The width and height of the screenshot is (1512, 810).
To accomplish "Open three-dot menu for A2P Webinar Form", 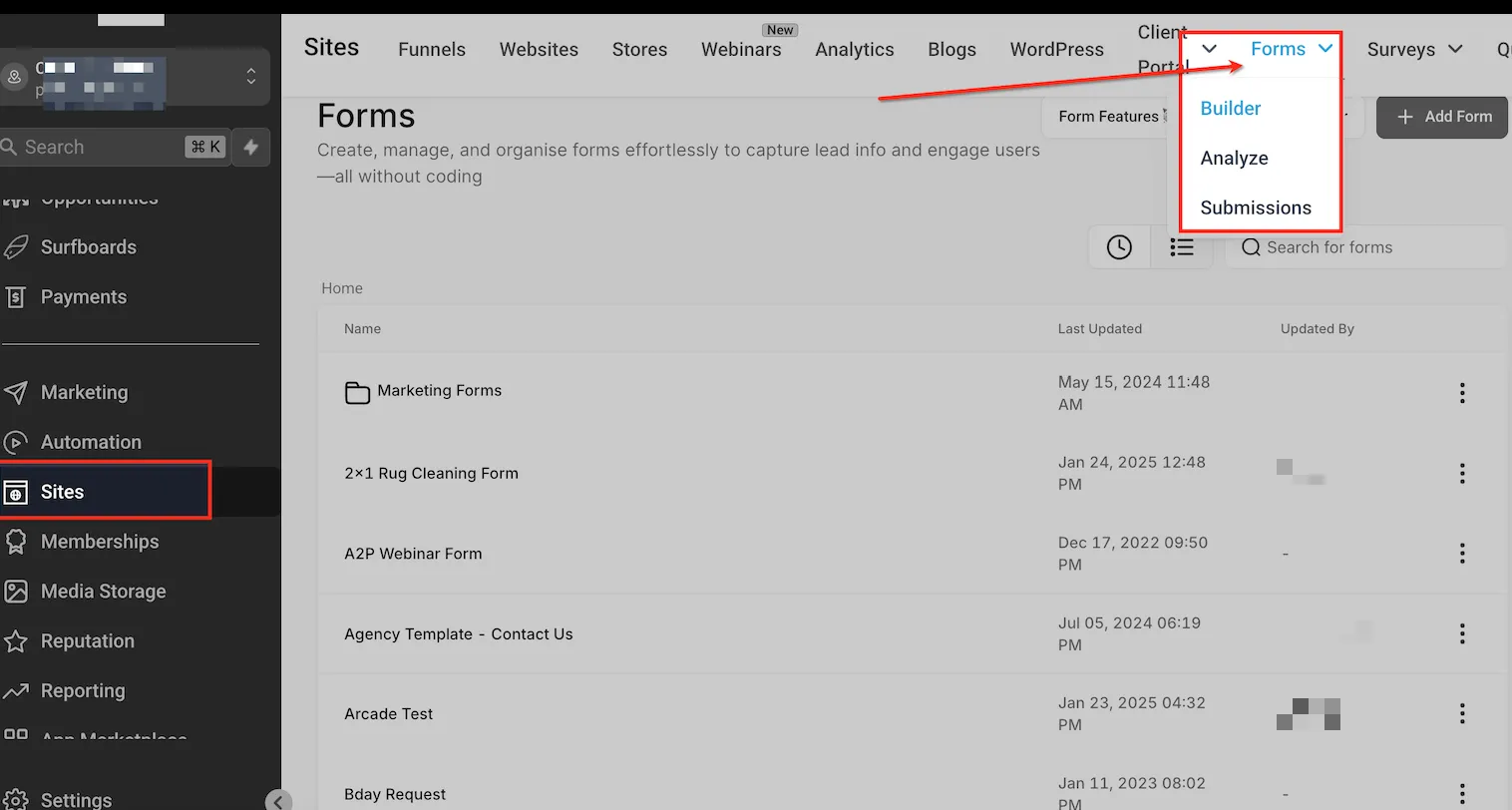I will (1462, 553).
